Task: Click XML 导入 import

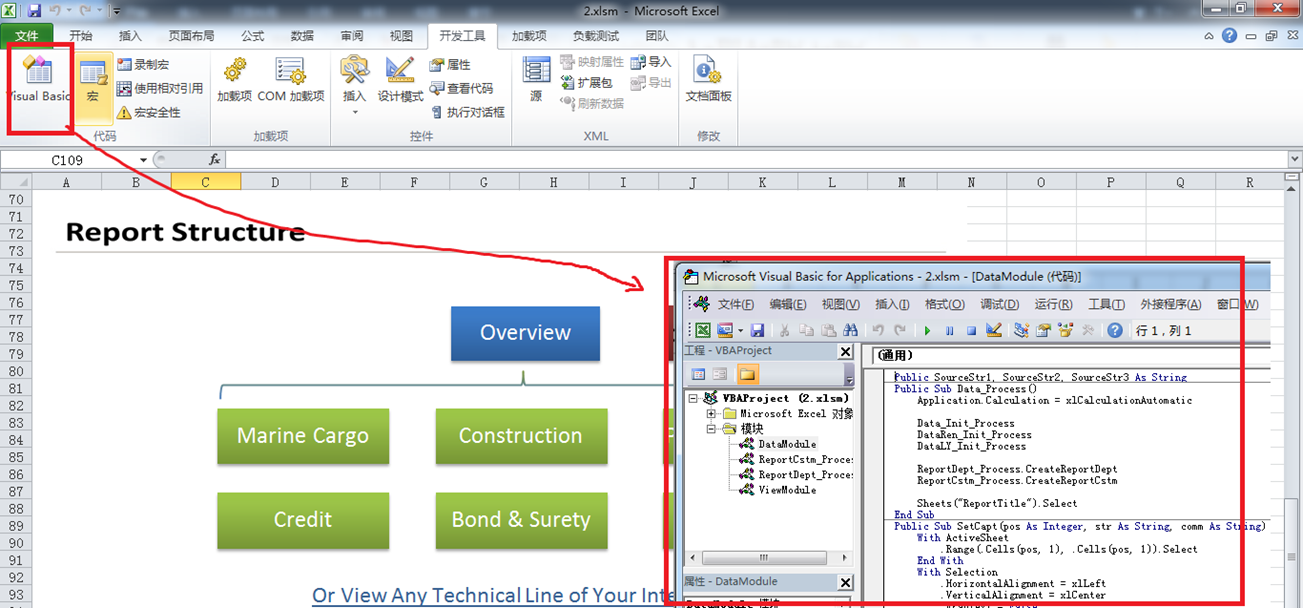Action: click(x=651, y=62)
